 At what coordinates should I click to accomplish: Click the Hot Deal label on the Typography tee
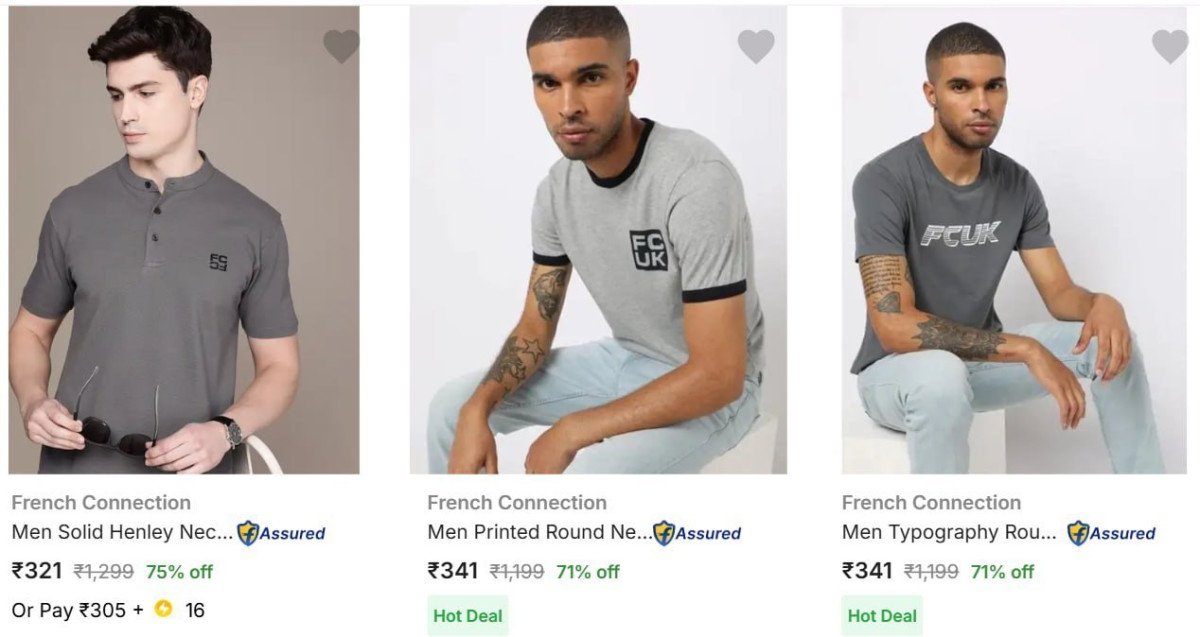coord(880,616)
